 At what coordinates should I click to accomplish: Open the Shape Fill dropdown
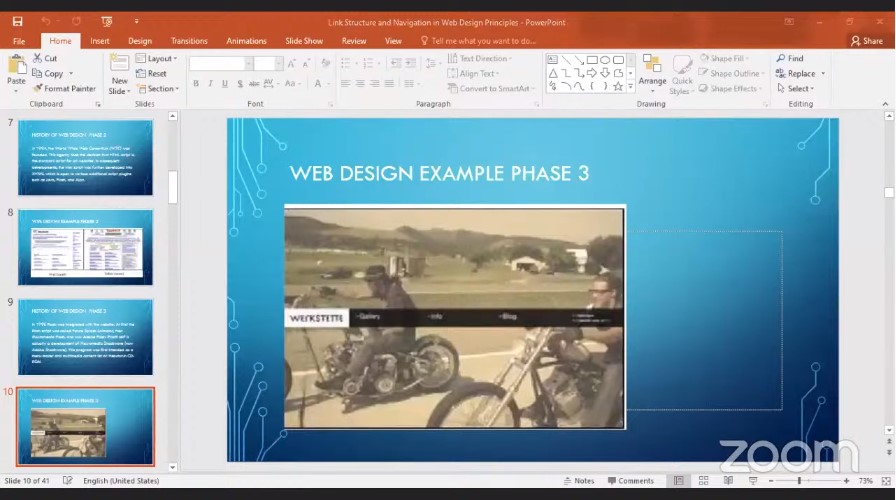tap(724, 58)
